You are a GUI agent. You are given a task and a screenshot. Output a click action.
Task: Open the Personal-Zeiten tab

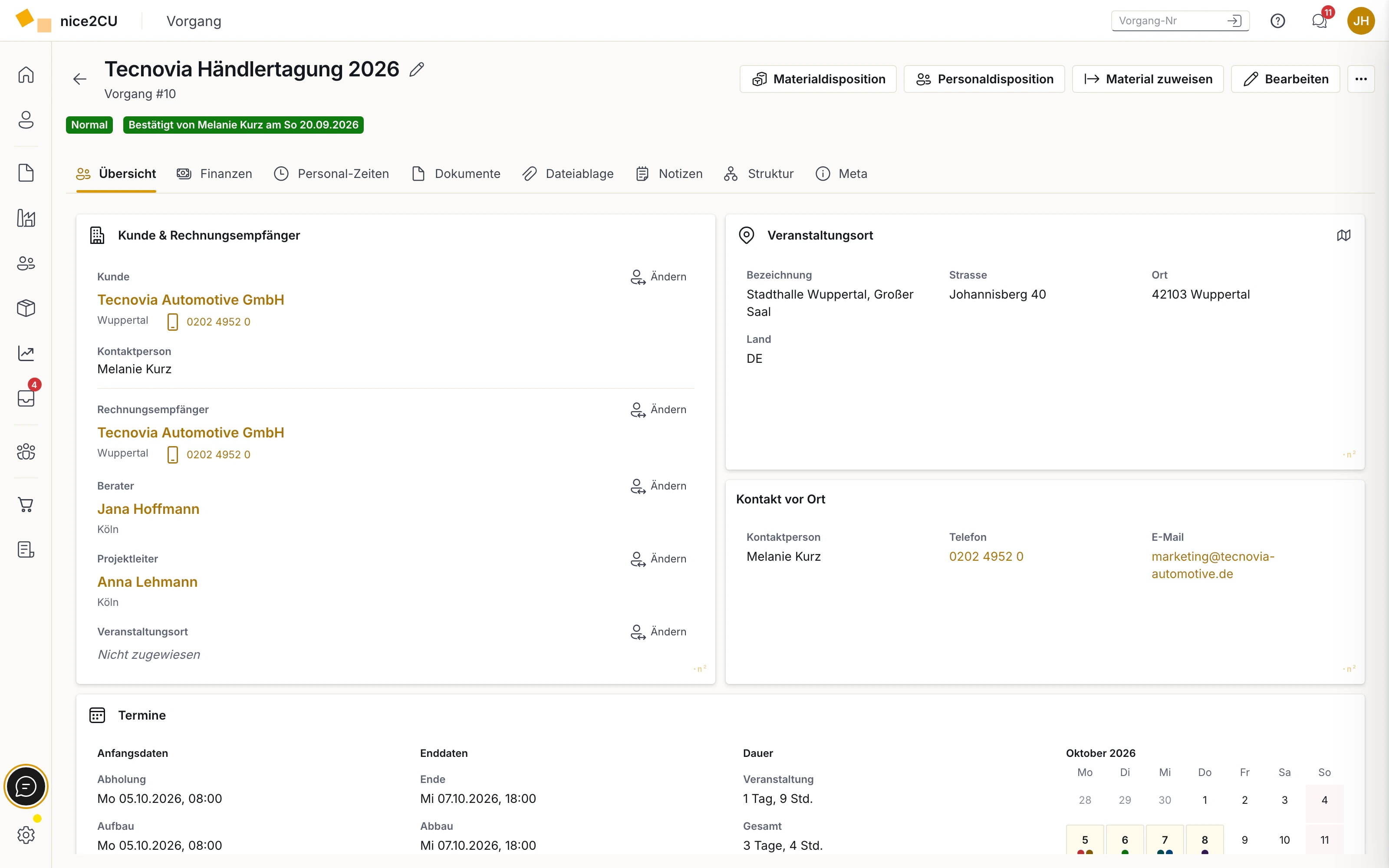pyautogui.click(x=331, y=174)
